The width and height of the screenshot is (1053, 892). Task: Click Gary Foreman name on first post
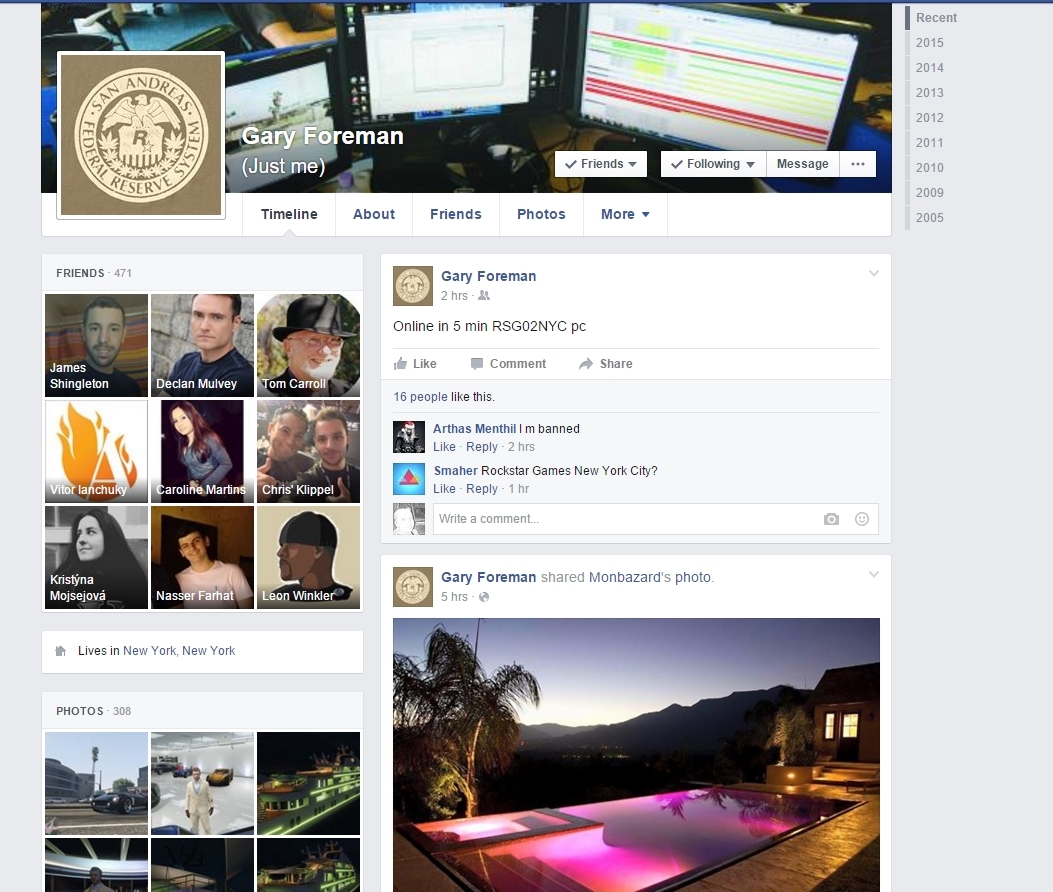(x=488, y=276)
